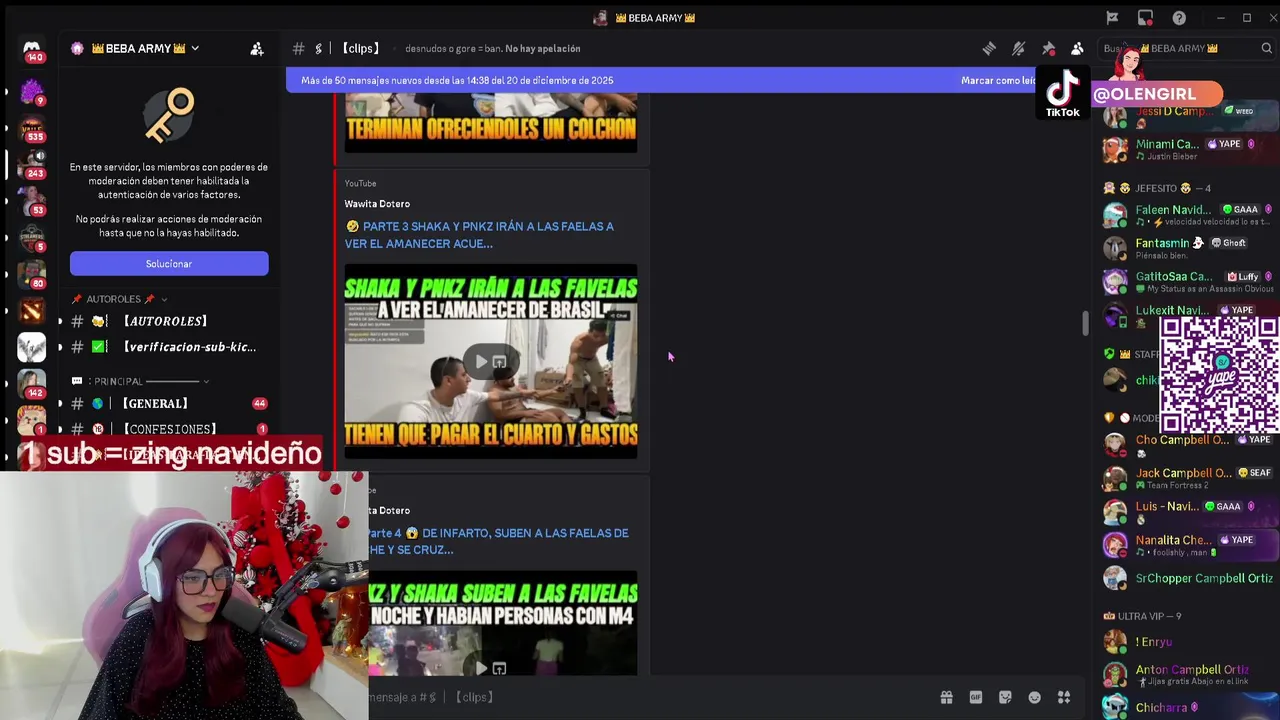Open PARTE 3 SHAKA Y PNKZ video link

point(479,235)
